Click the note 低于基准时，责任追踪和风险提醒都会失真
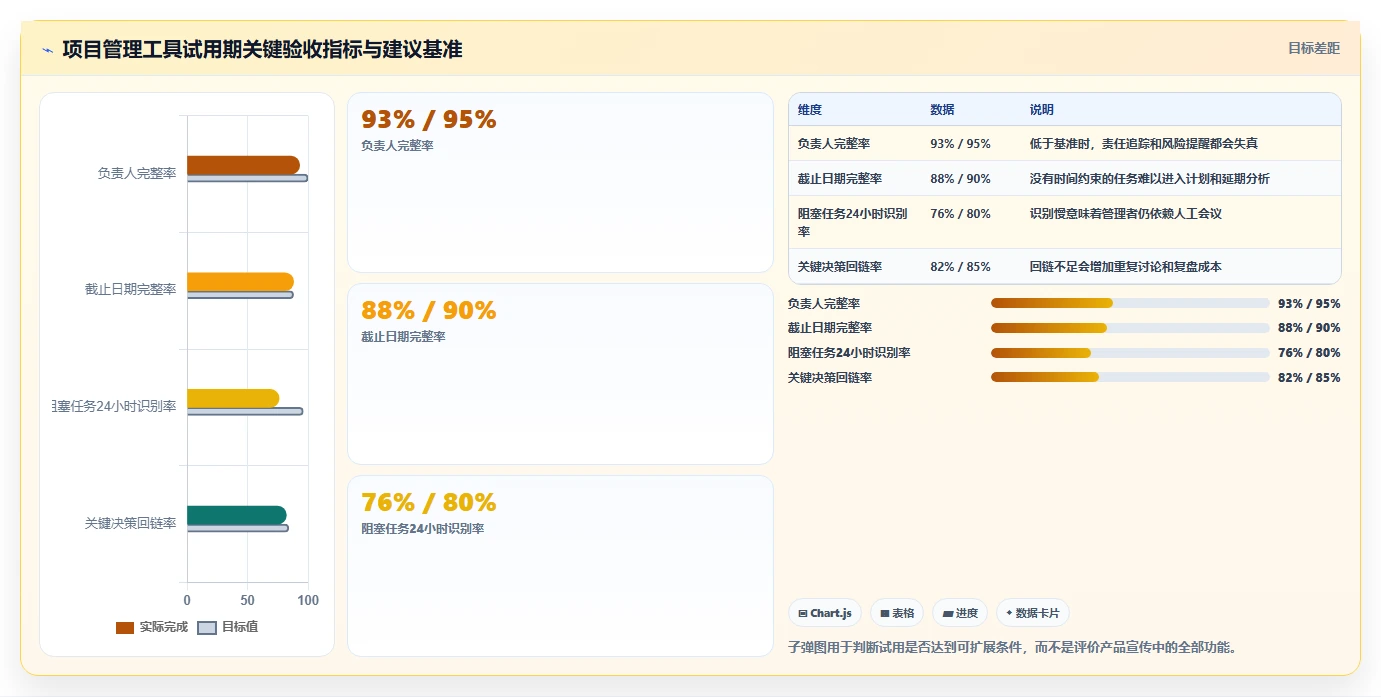This screenshot has height=697, width=1381. pyautogui.click(x=1144, y=144)
